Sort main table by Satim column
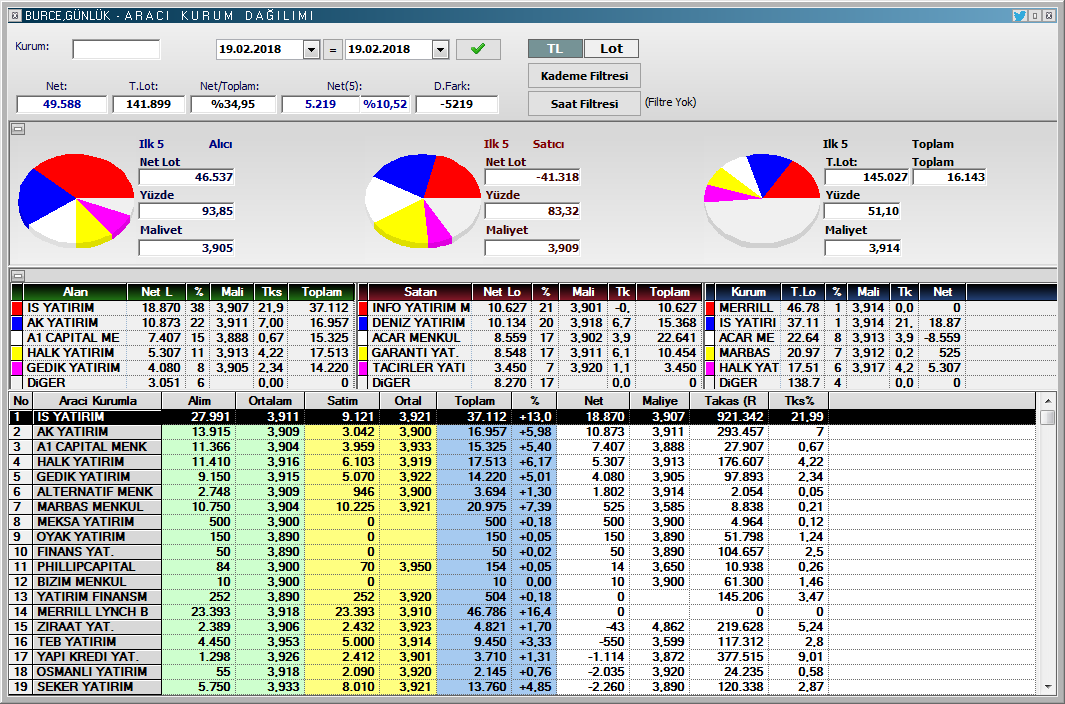 pos(342,401)
